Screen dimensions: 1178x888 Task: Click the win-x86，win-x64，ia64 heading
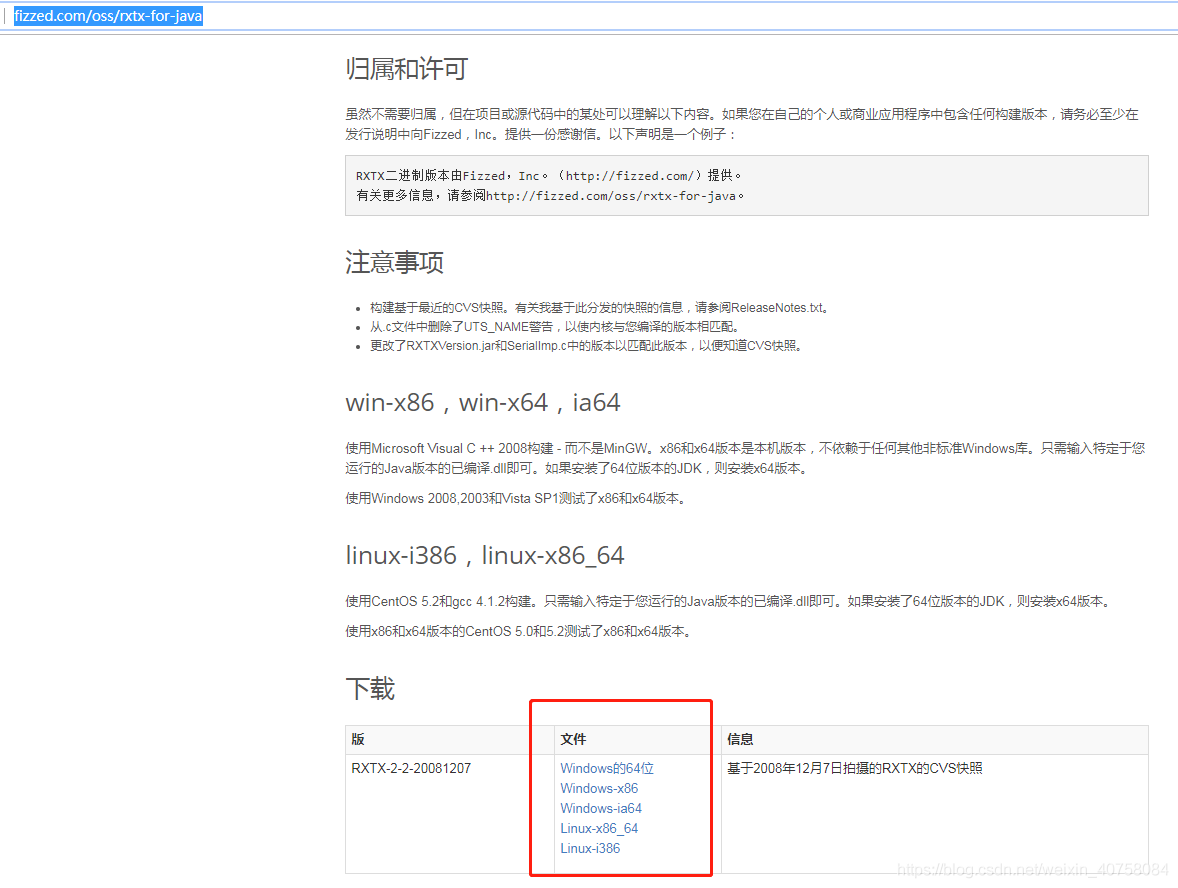pos(482,403)
